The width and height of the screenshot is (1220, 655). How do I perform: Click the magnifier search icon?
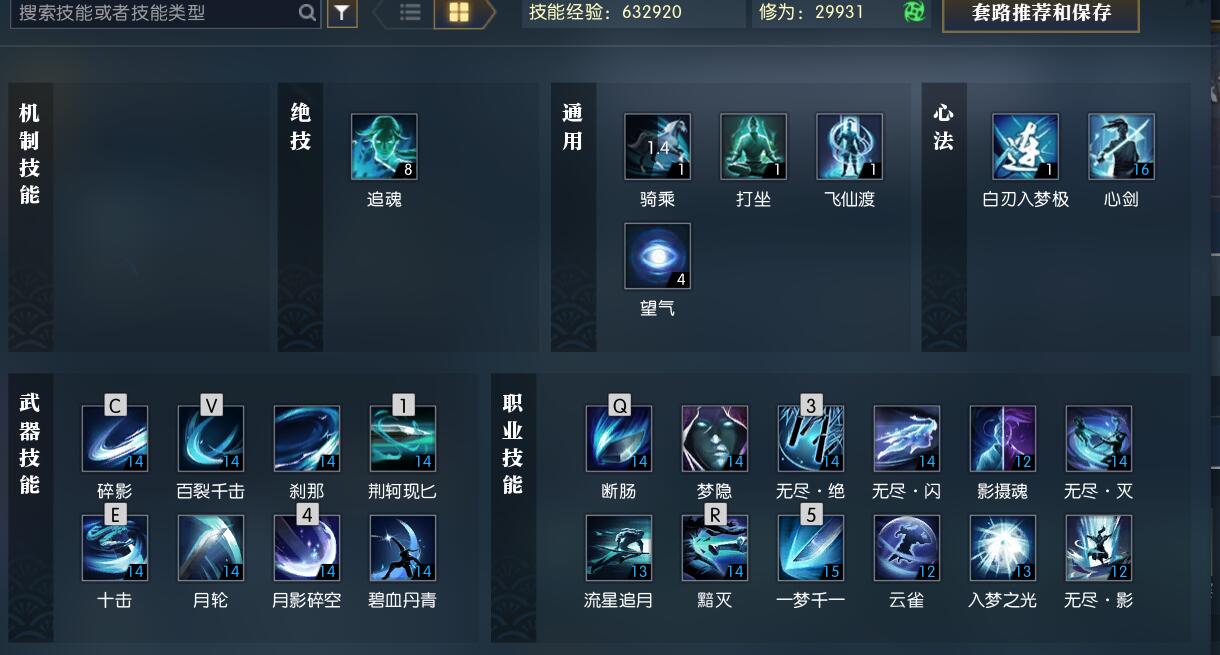click(307, 13)
